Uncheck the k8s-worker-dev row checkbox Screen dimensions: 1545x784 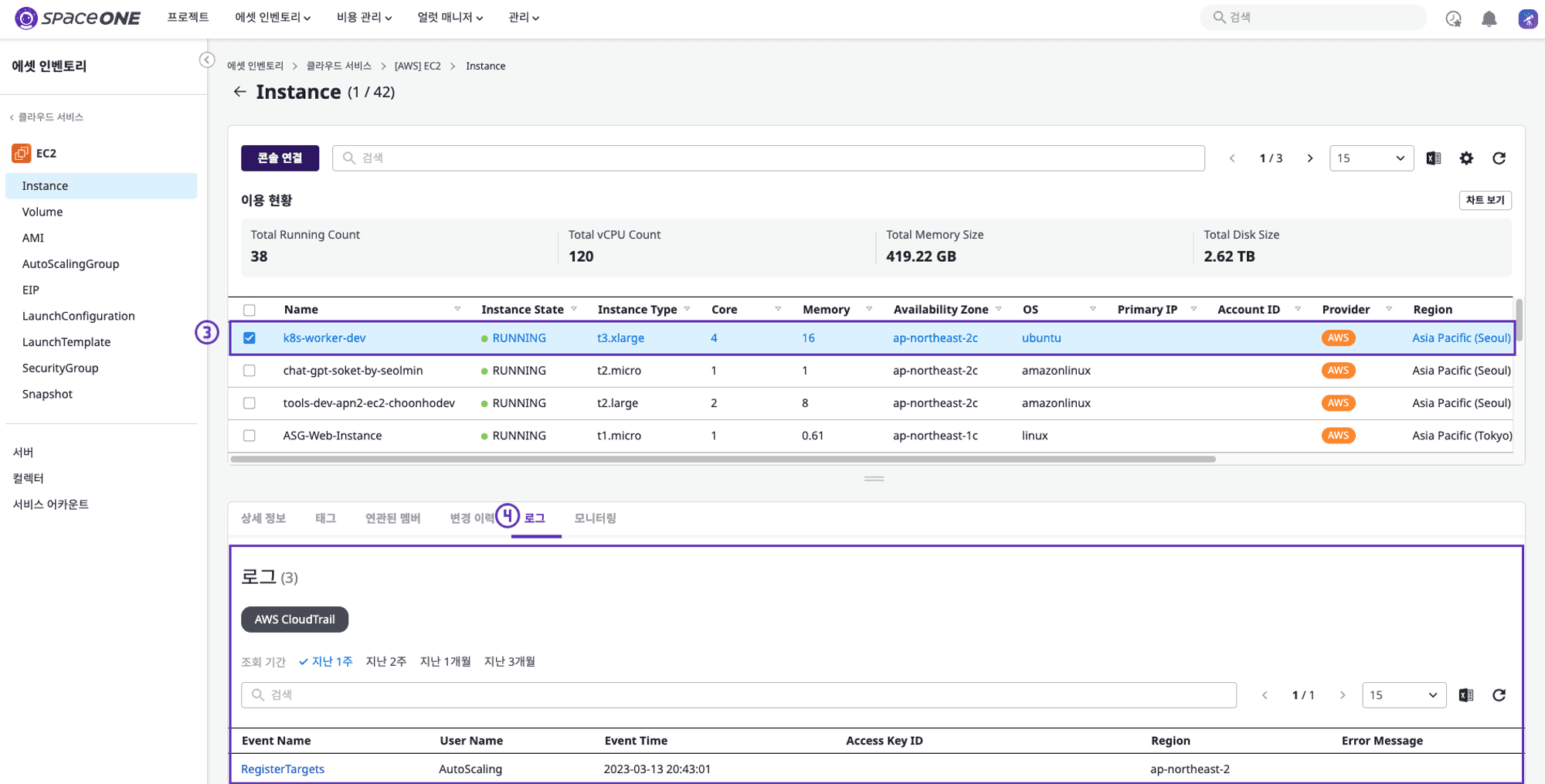pos(250,338)
